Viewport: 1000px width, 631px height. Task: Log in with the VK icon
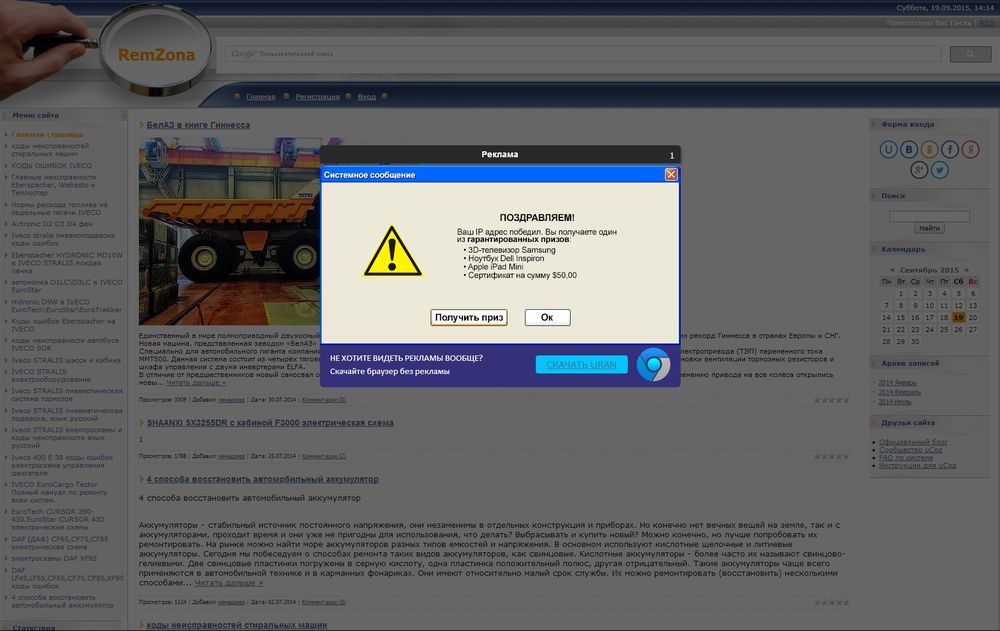[909, 149]
